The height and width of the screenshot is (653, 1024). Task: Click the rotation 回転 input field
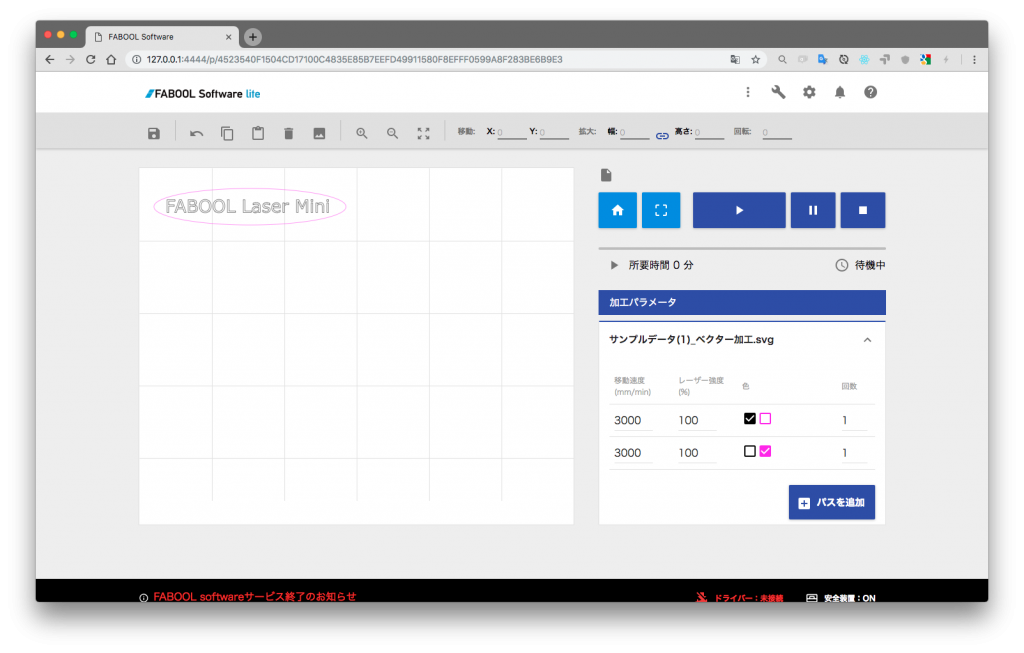(x=776, y=133)
